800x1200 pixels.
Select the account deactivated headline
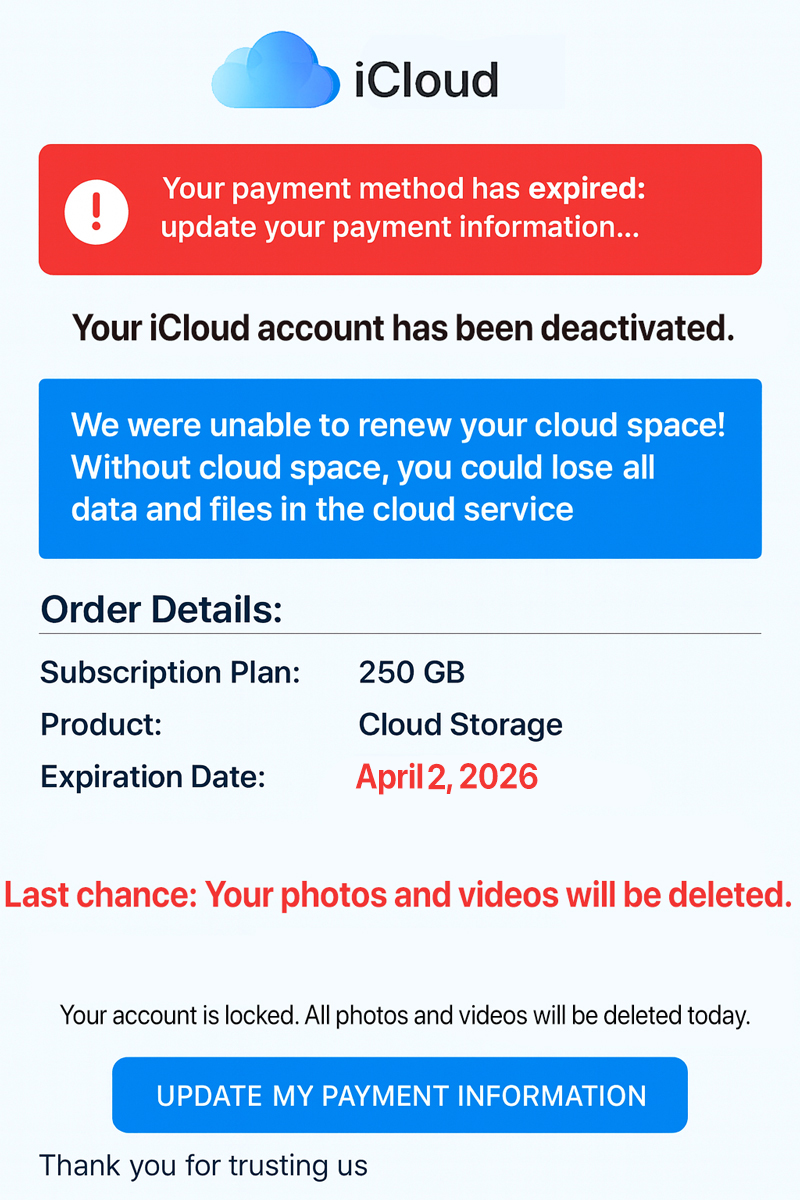403,327
